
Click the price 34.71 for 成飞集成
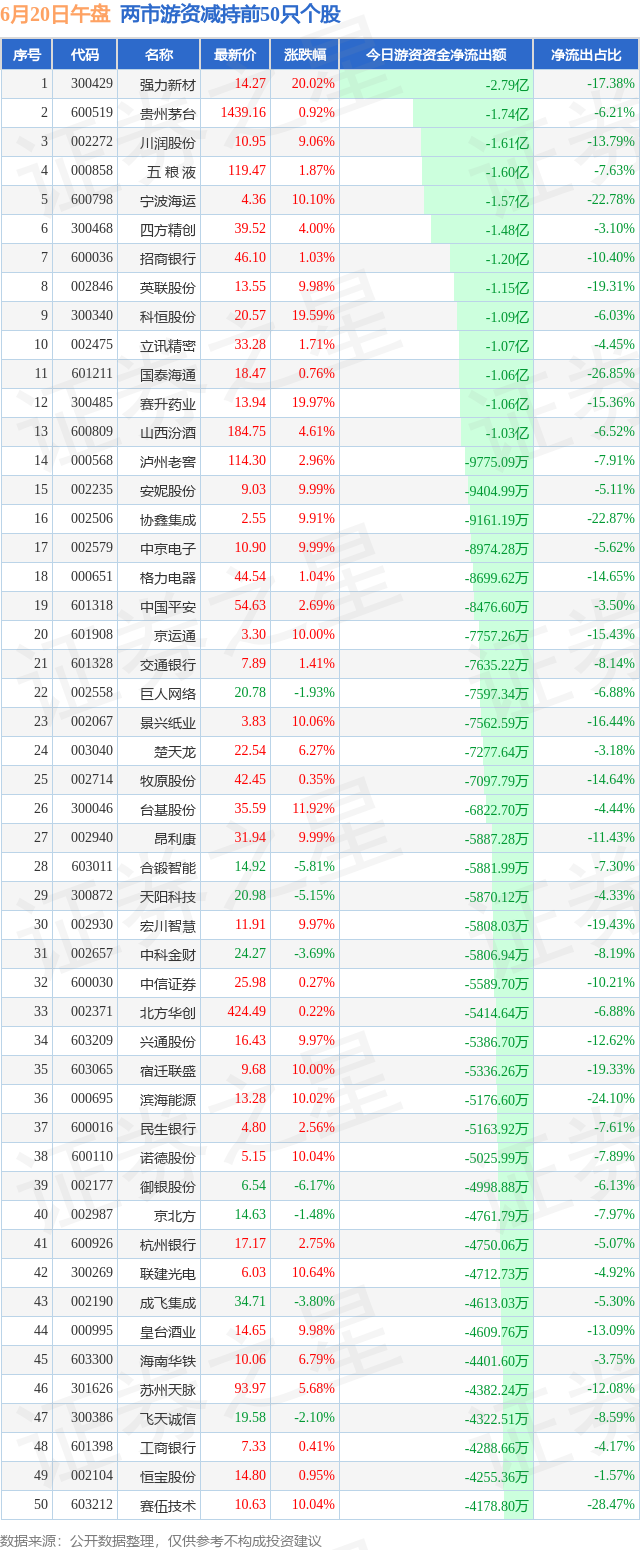pos(250,1302)
